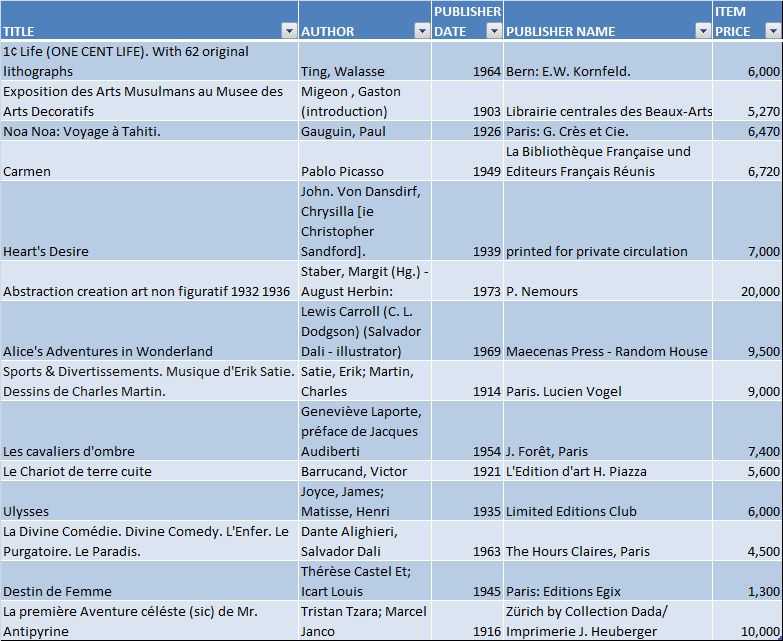Screen dimensions: 783x641
Task: Click 'Librairie centrales des Beaux-Arts' cell
Action: coord(608,101)
